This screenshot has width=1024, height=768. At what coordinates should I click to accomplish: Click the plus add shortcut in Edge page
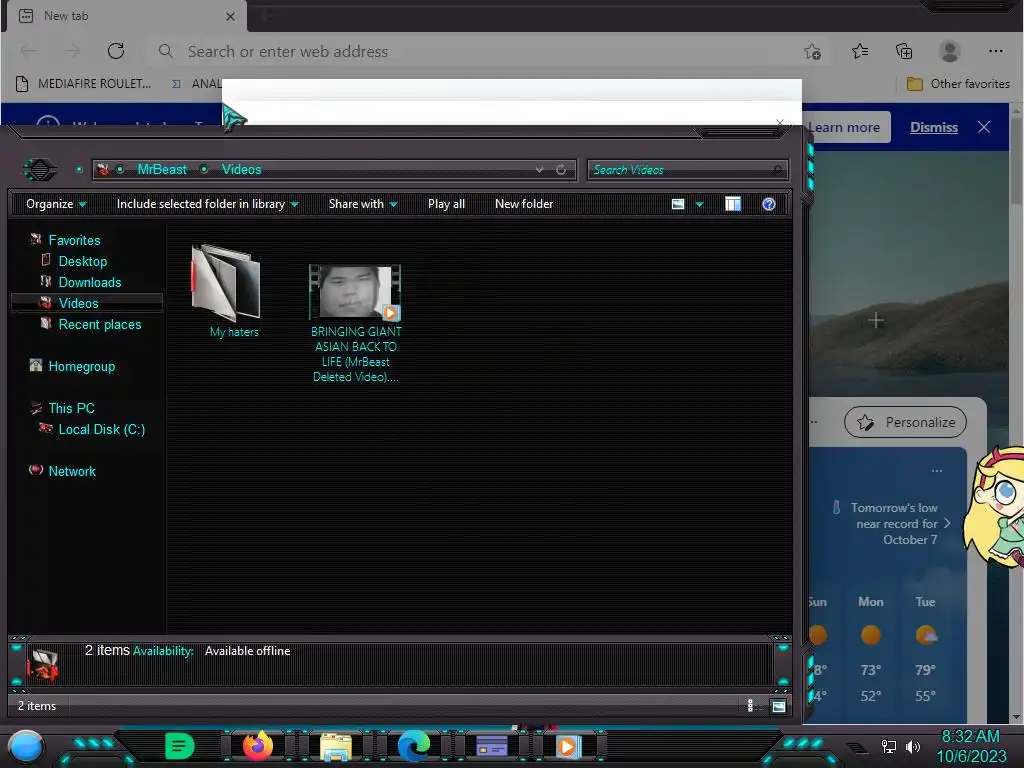(x=876, y=321)
